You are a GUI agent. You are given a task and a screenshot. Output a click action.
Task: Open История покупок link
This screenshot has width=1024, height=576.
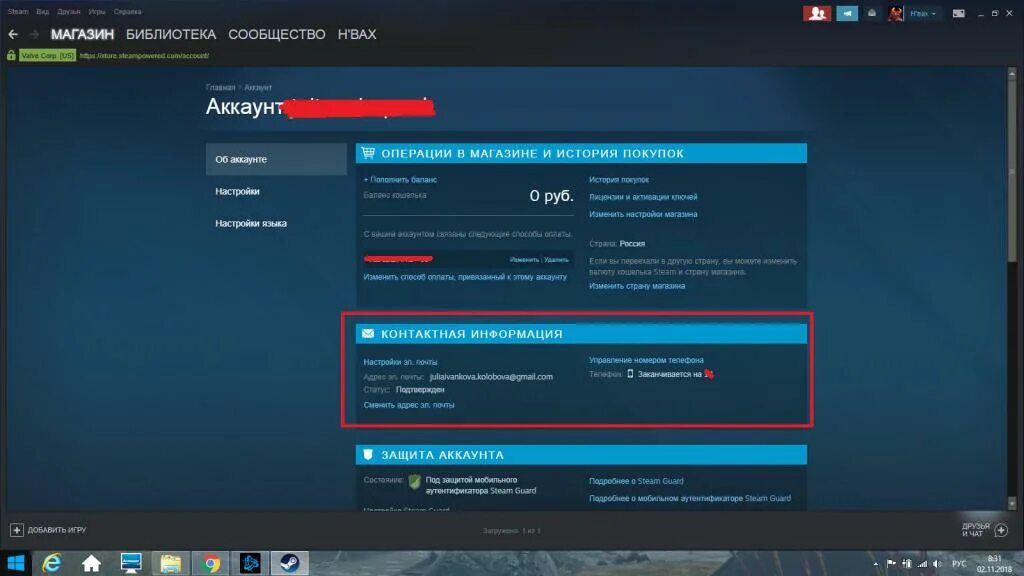pos(618,180)
